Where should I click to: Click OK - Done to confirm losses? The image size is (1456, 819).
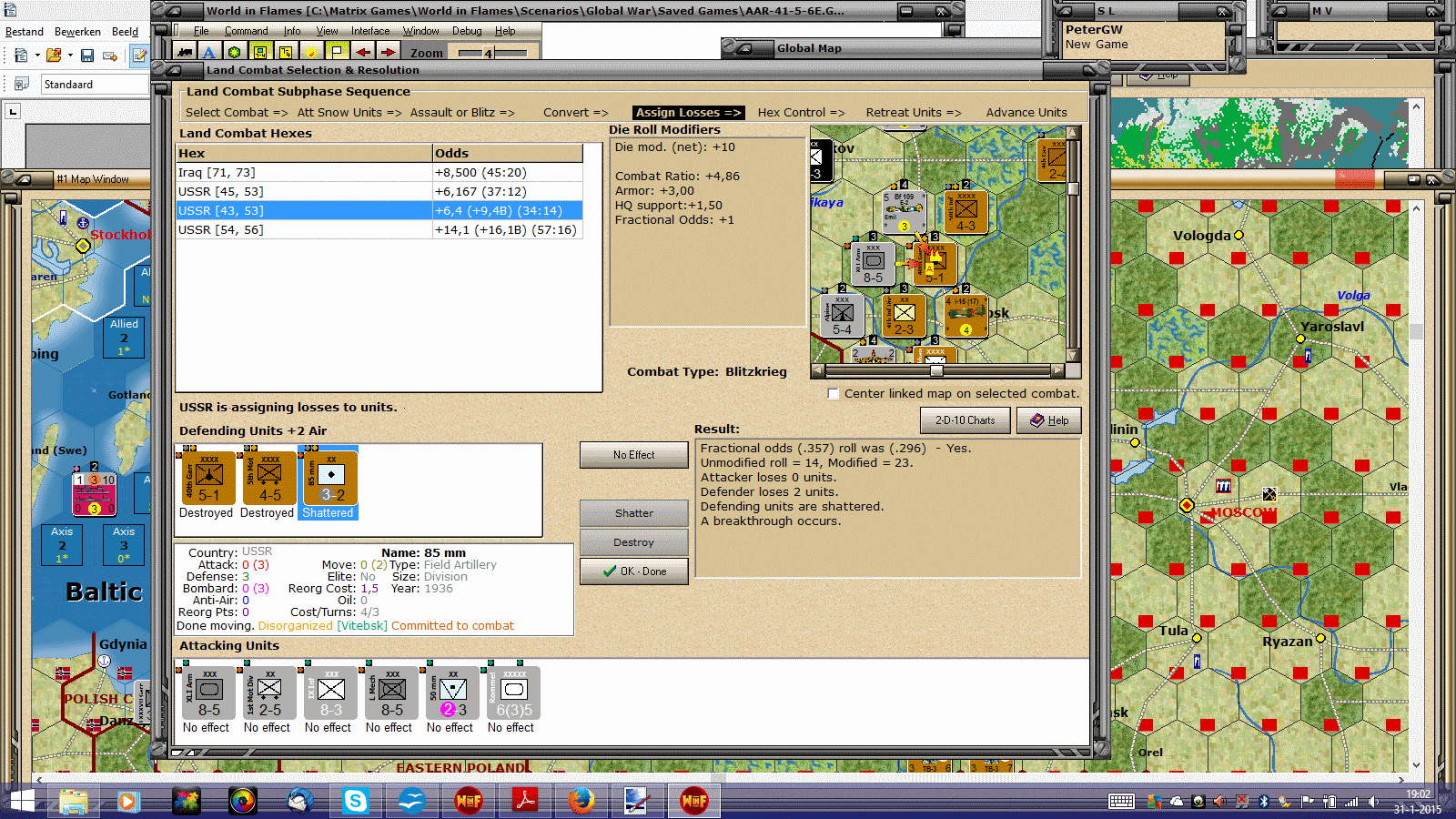[634, 571]
